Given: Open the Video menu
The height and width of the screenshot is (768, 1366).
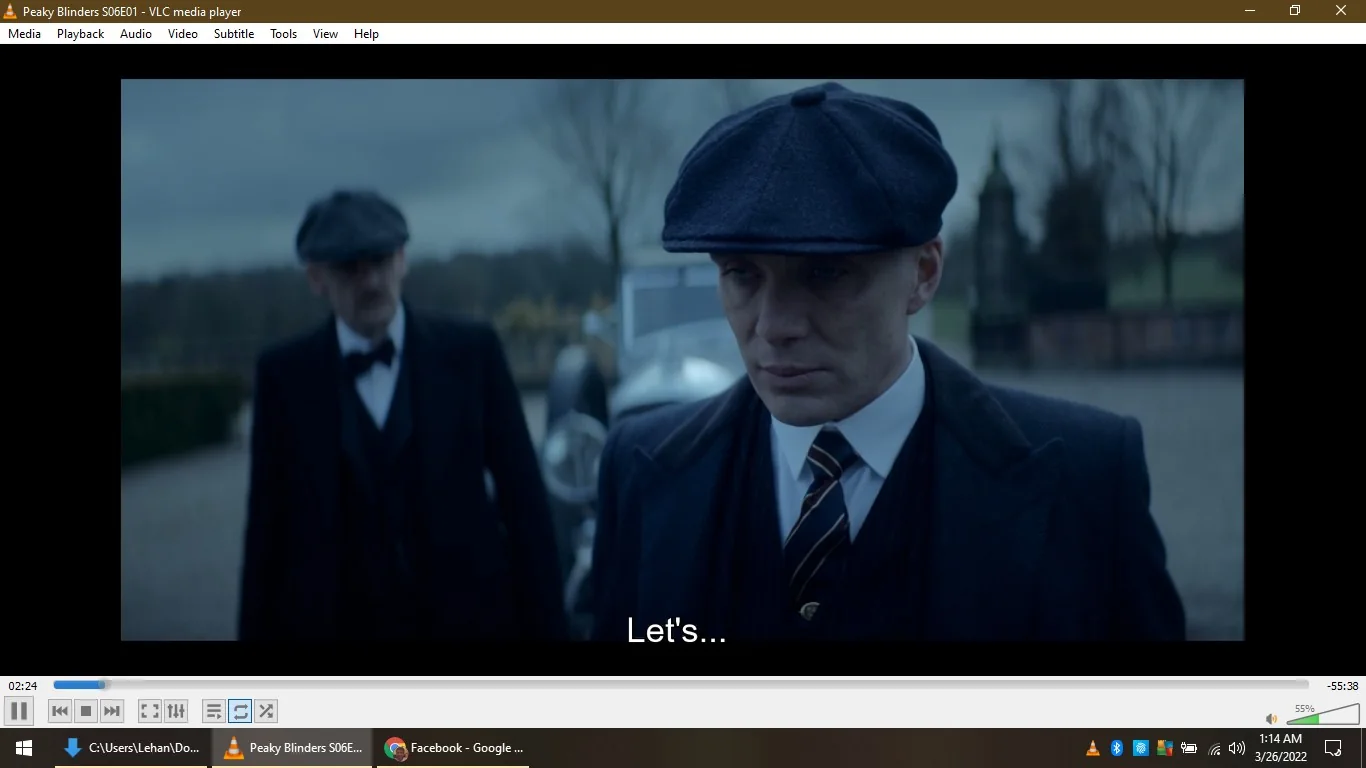Looking at the screenshot, I should pos(183,34).
